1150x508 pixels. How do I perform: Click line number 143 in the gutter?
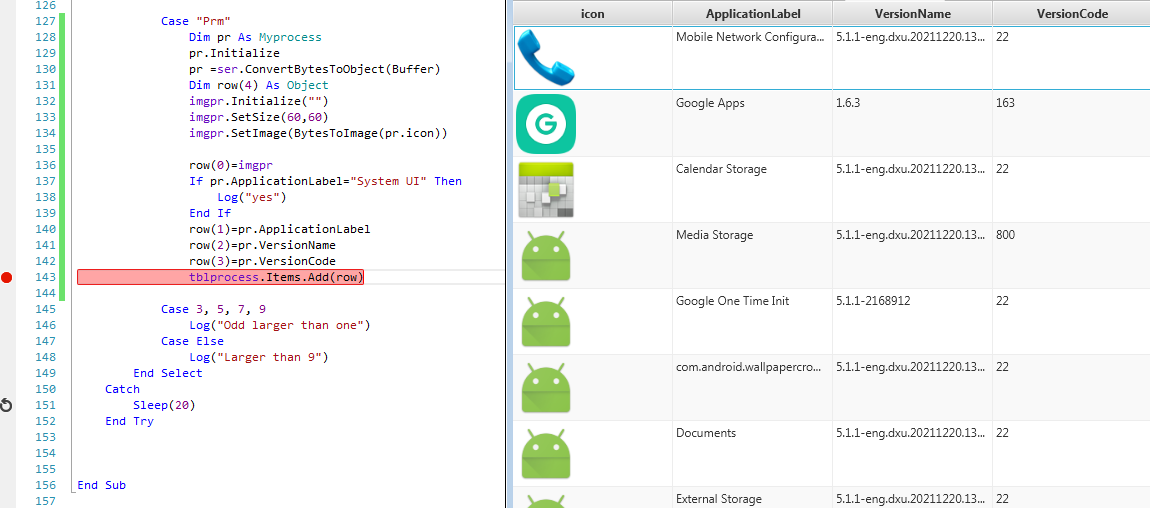tap(45, 277)
